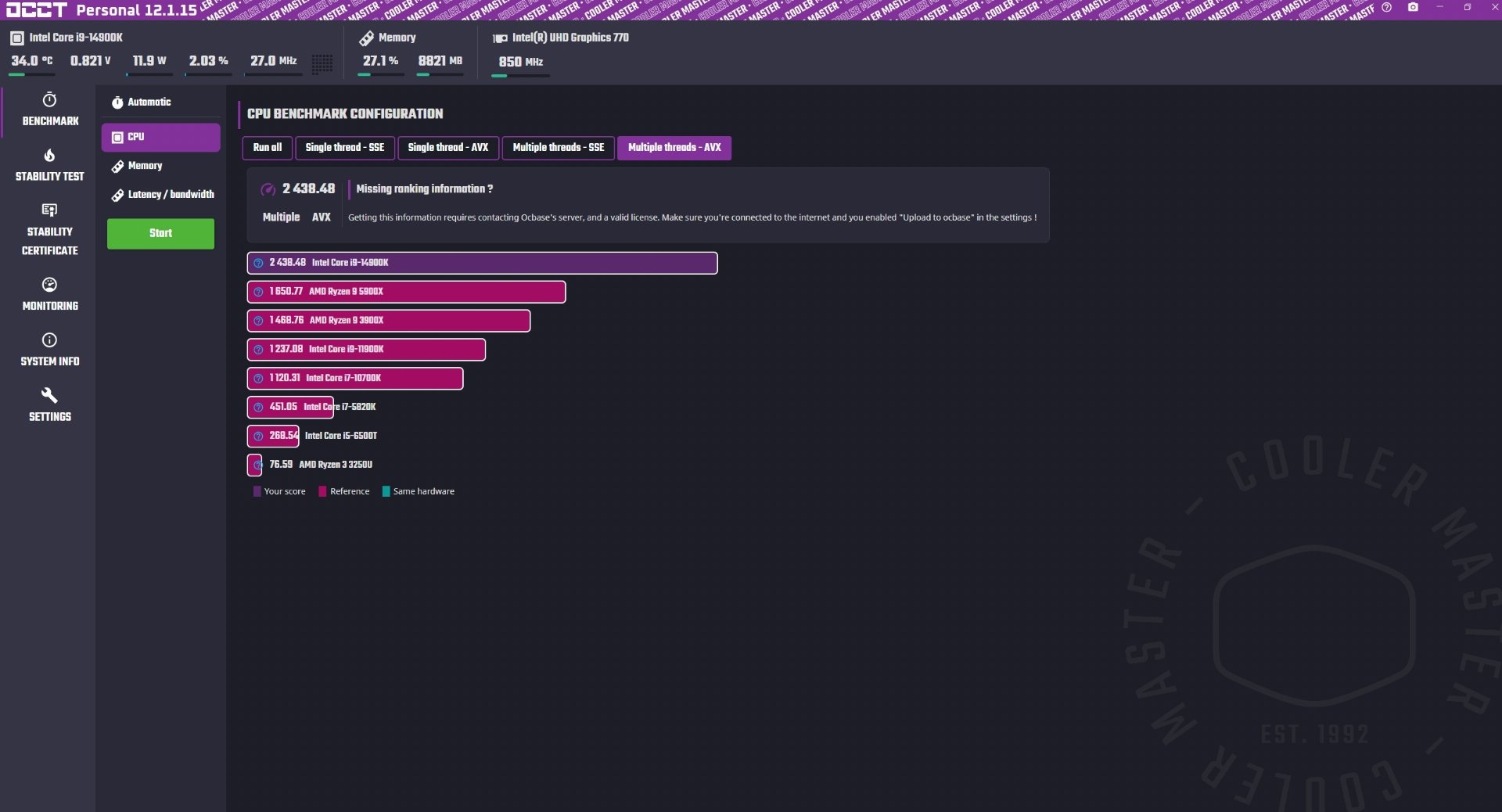Click the 8821 MB memory used readout

(440, 61)
